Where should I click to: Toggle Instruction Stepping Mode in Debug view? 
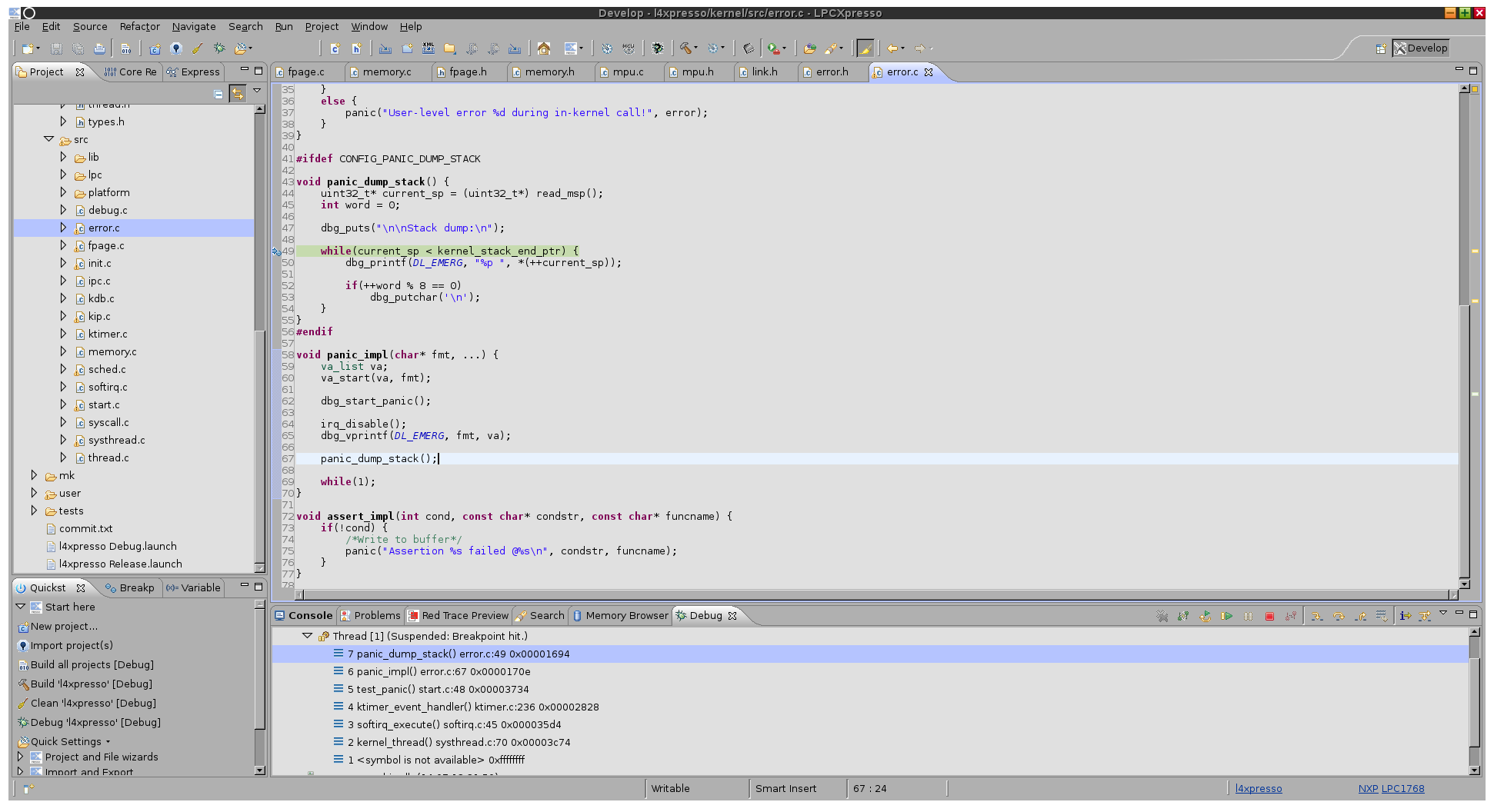1405,616
